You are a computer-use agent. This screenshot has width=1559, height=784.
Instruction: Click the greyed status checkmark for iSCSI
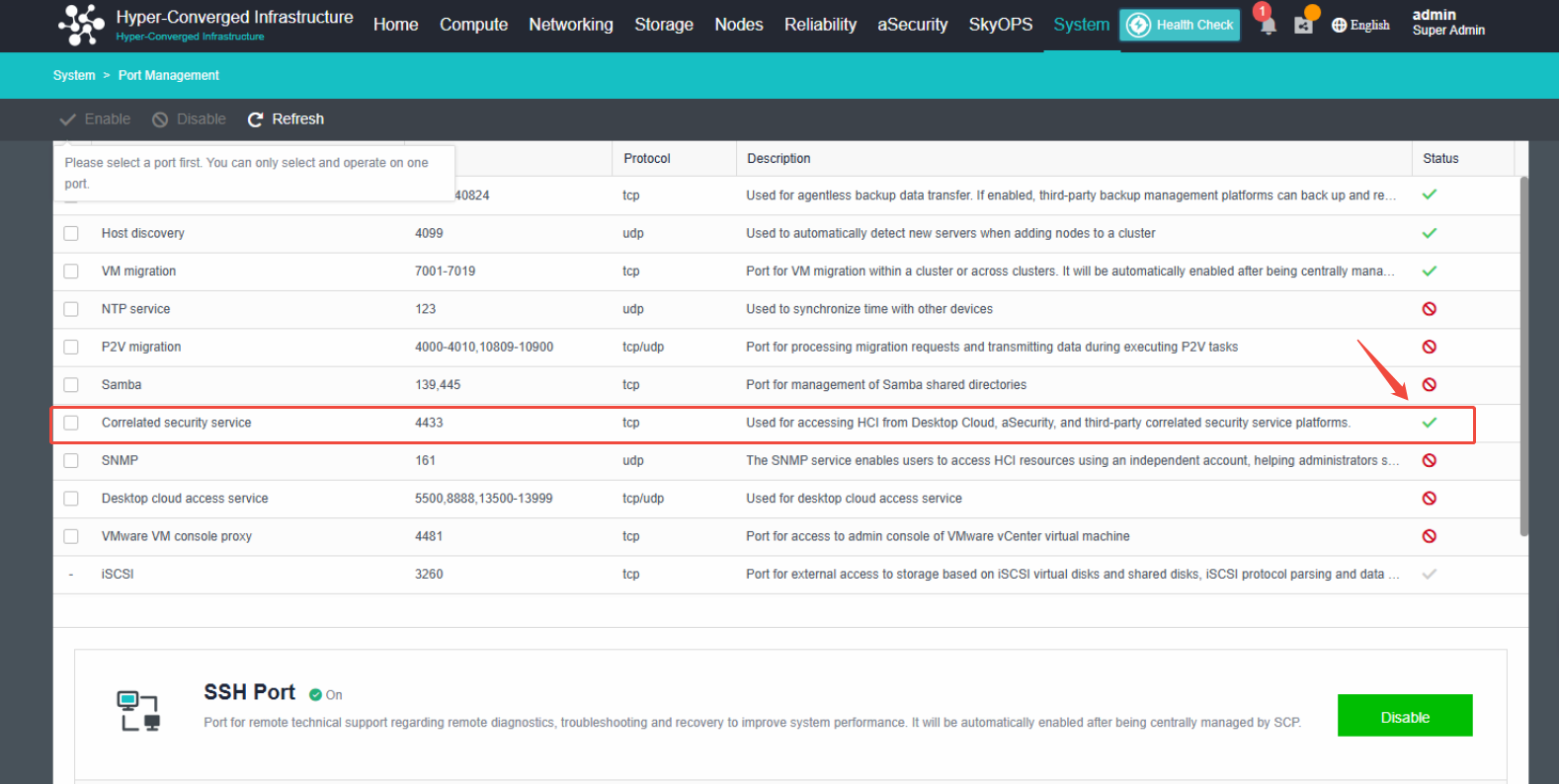[x=1429, y=574]
